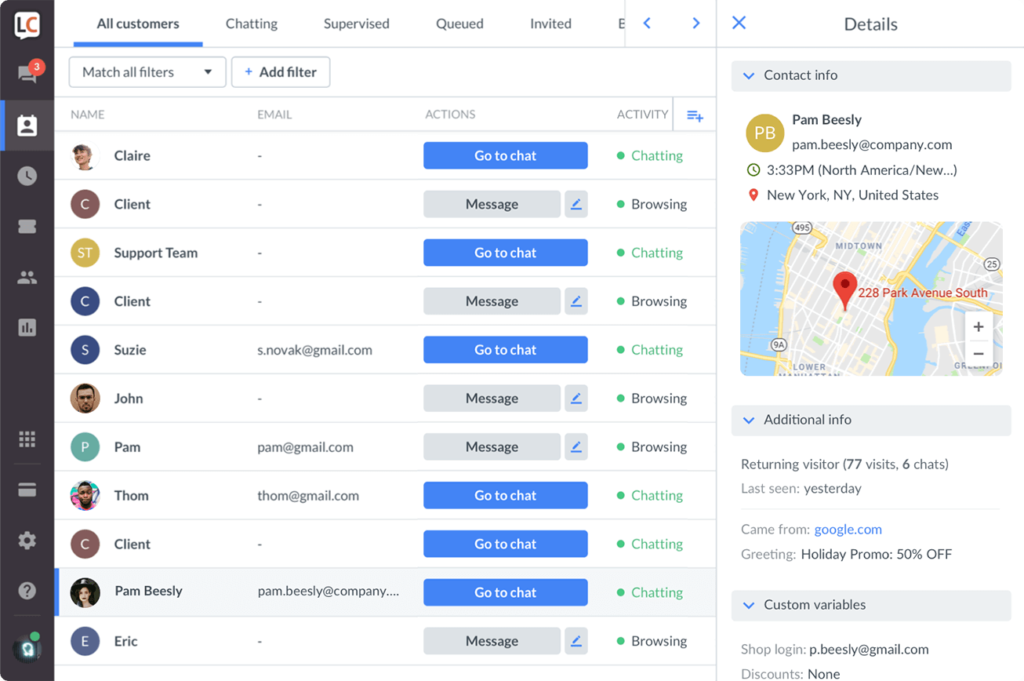Open the Tickets section in the sidebar

(x=26, y=226)
